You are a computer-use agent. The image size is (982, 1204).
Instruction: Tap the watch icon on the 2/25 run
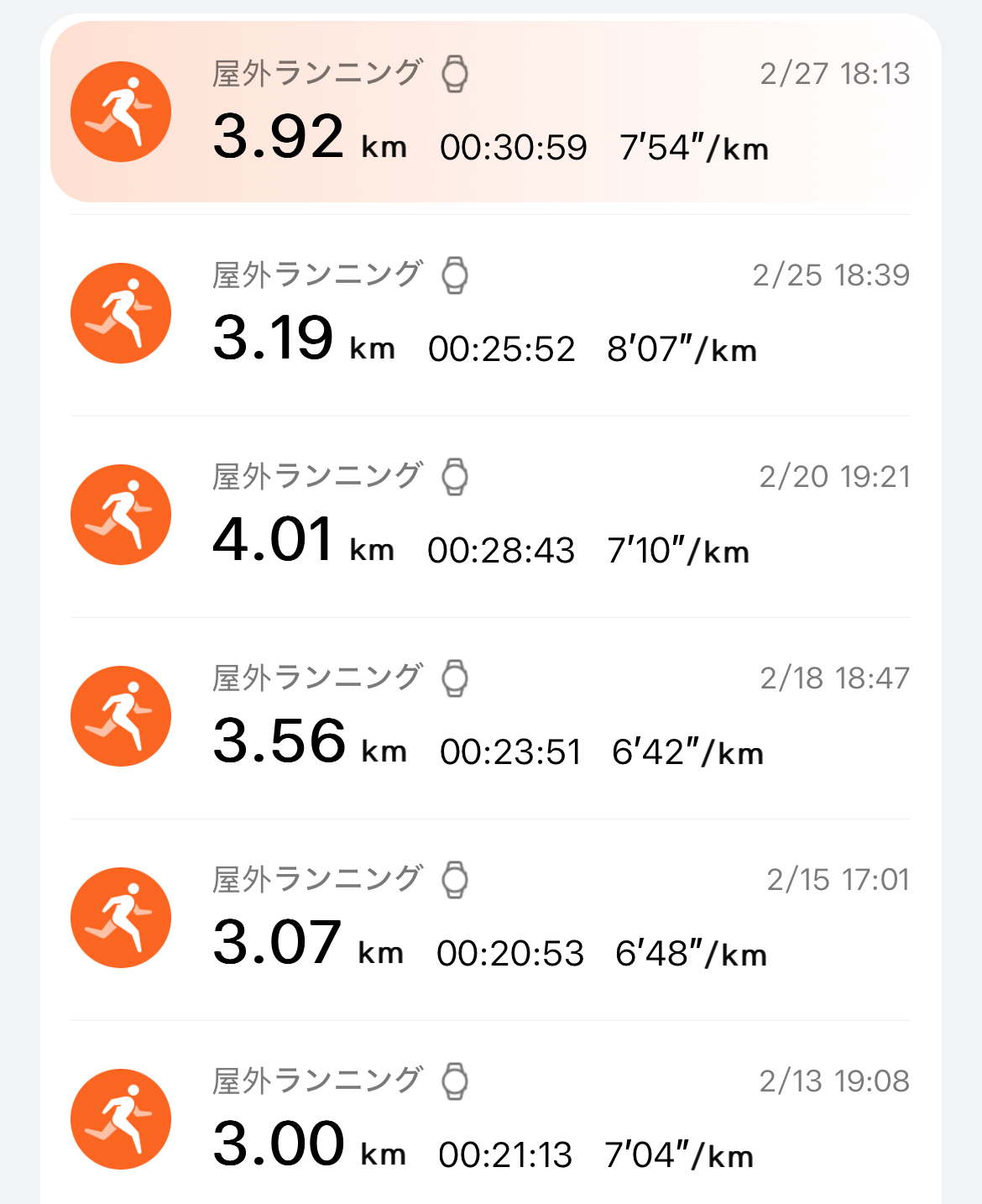coord(455,275)
